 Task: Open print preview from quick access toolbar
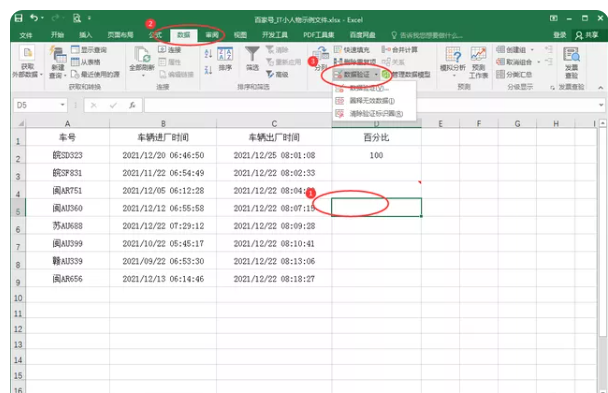point(77,18)
